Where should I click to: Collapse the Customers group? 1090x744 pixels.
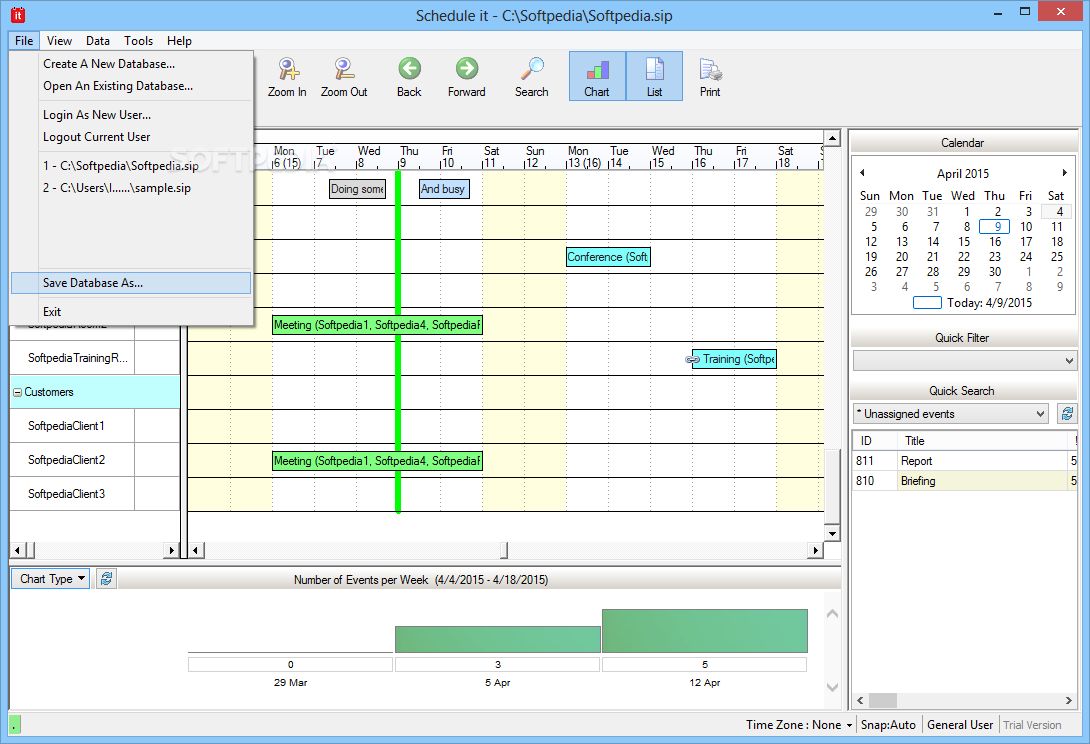(17, 393)
